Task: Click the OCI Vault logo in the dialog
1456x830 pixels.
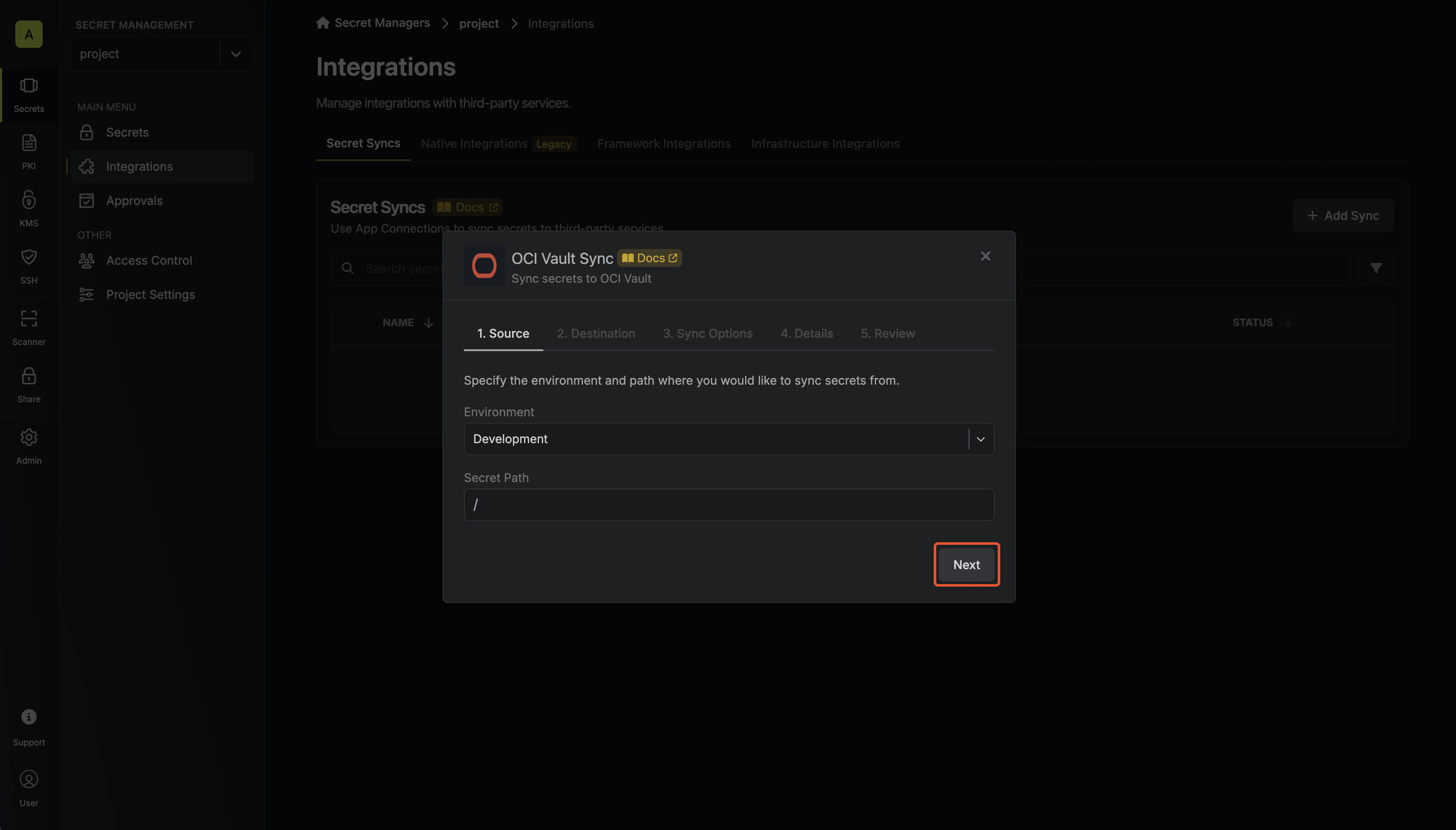Action: [x=484, y=266]
